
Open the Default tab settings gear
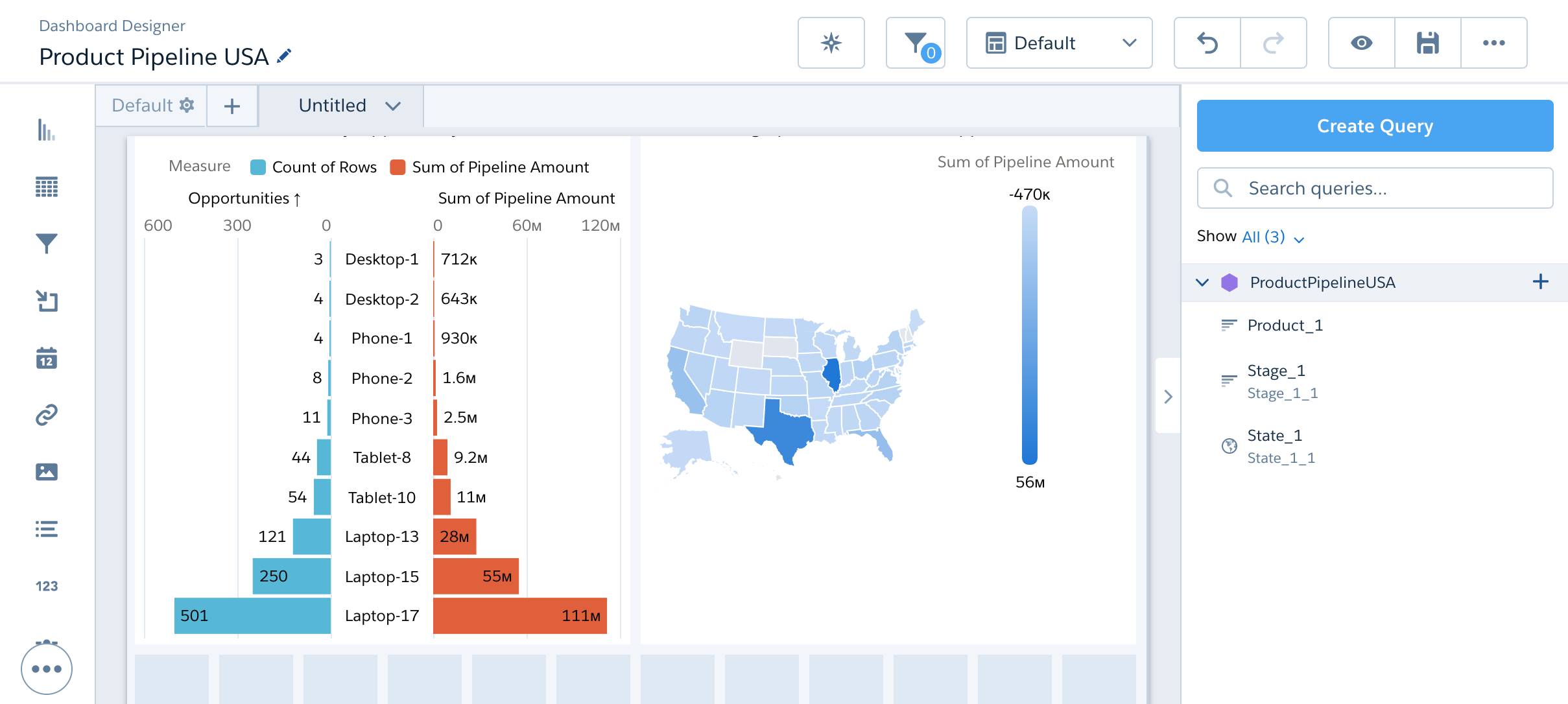[x=187, y=105]
